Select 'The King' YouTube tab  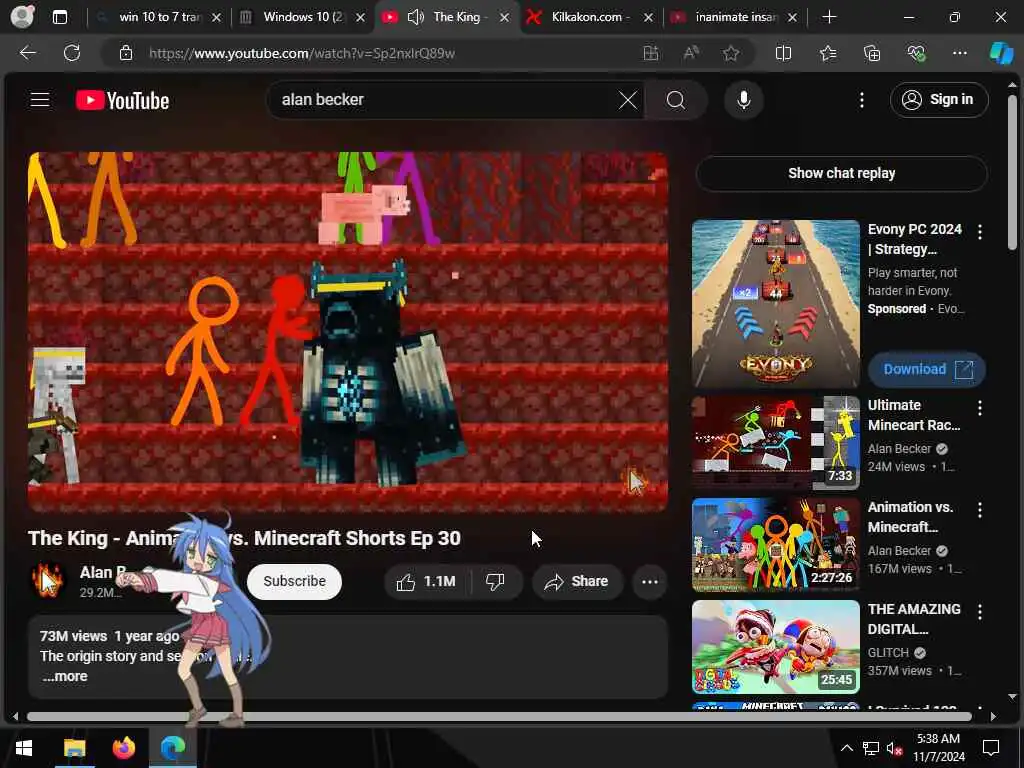(x=447, y=17)
